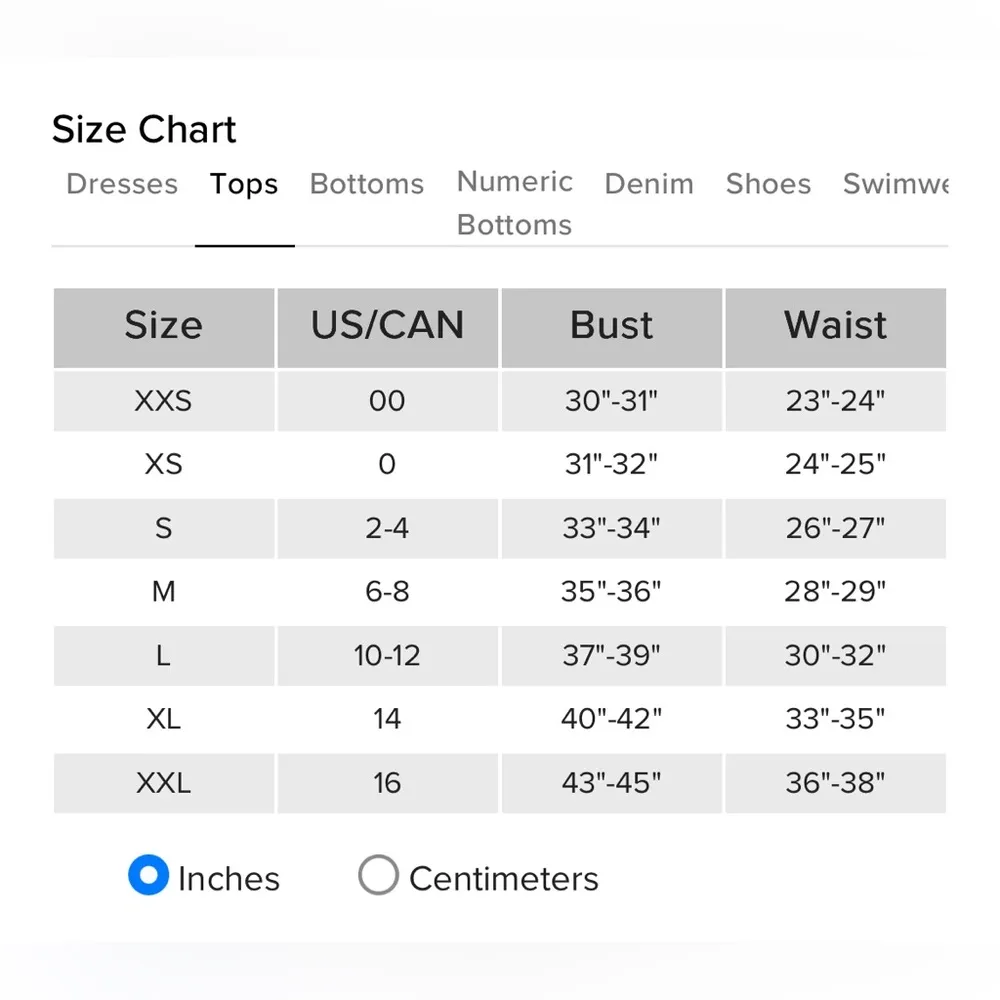Switch to the Shoes tab
Viewport: 1000px width, 1000px height.
[768, 185]
